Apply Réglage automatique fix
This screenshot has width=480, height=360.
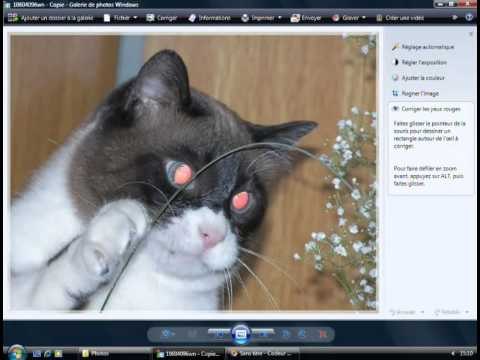[423, 47]
